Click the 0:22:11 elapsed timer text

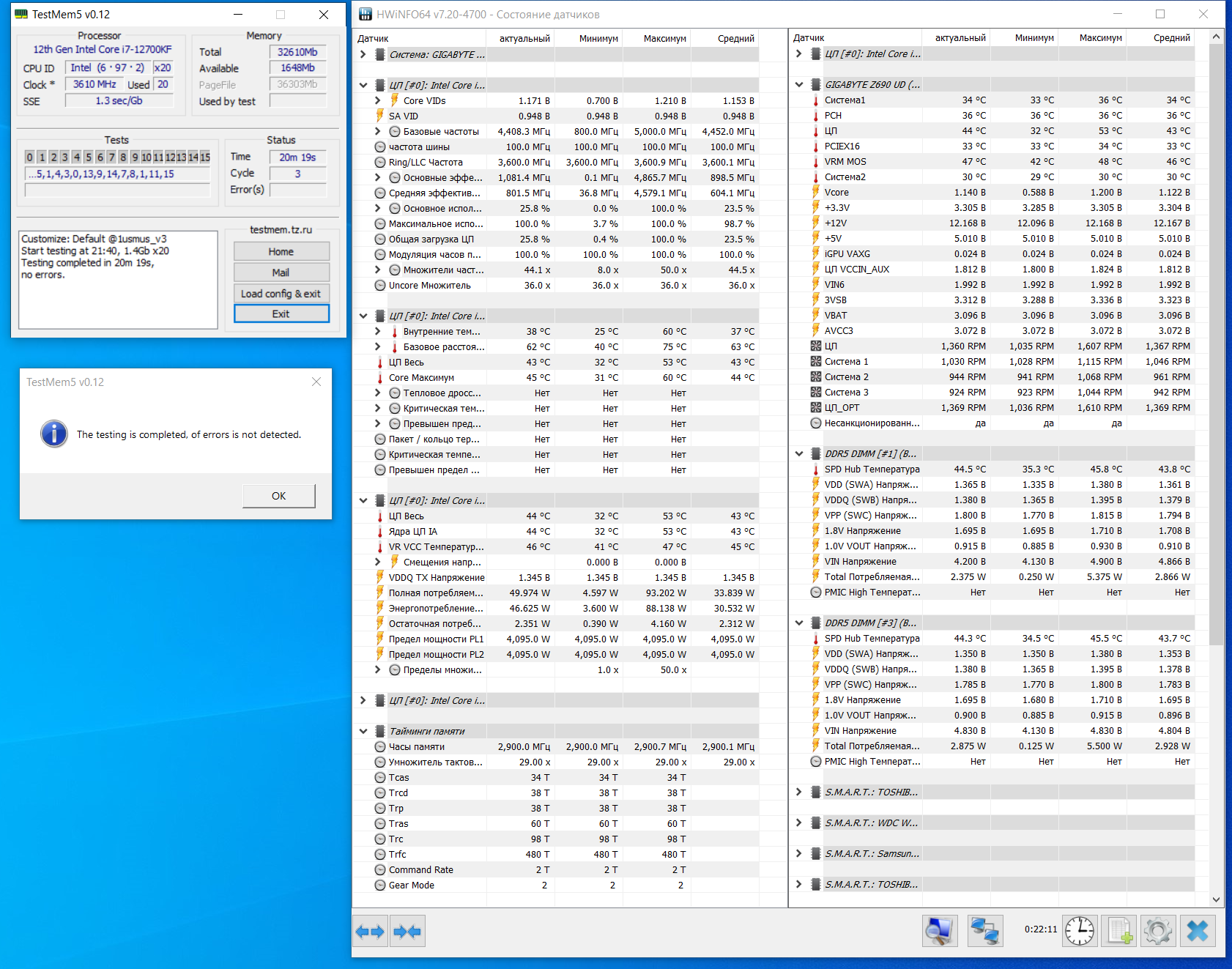pyautogui.click(x=1041, y=929)
